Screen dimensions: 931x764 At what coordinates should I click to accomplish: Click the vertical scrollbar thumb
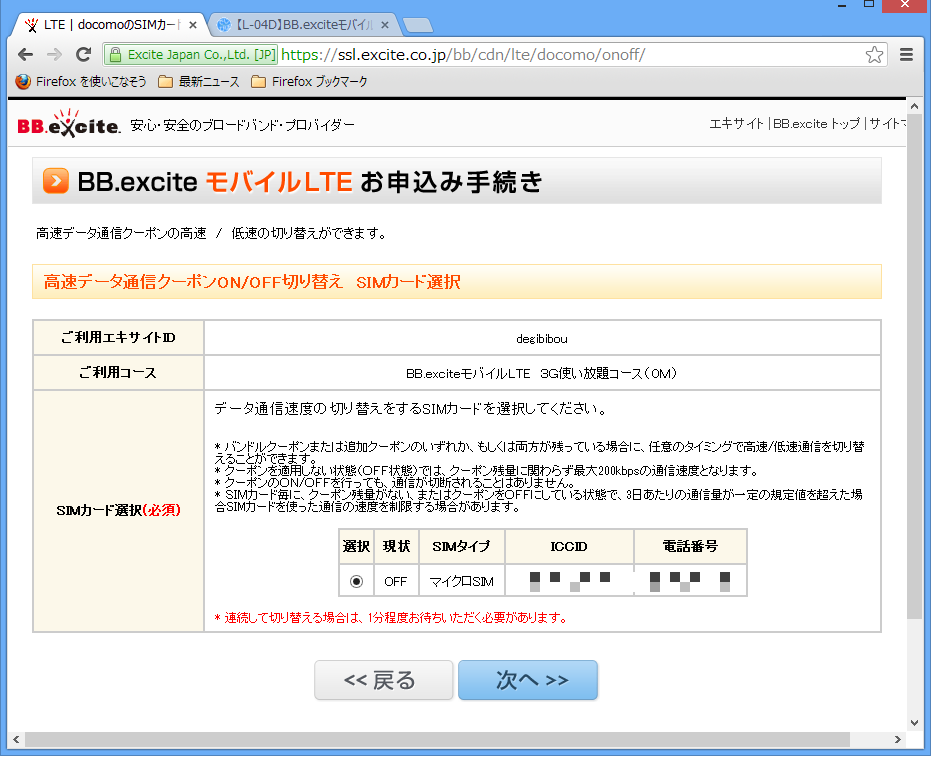[x=914, y=367]
